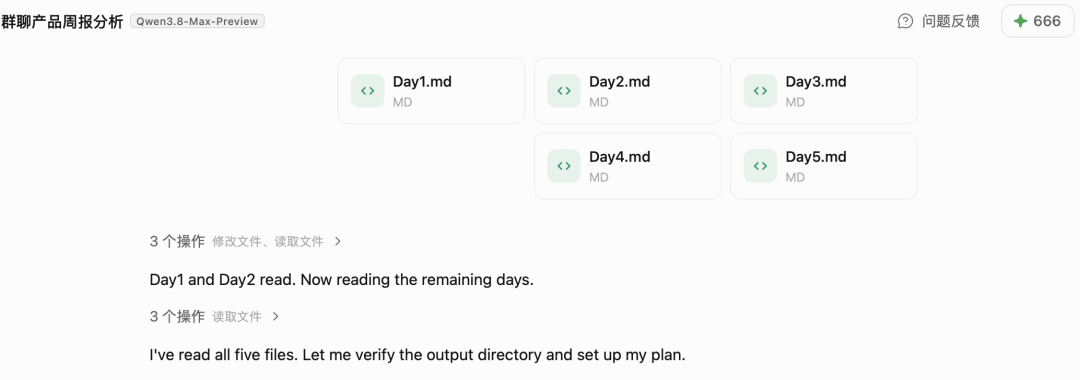This screenshot has width=1080, height=380.
Task: Open the 666 credits button
Action: (x=1037, y=21)
